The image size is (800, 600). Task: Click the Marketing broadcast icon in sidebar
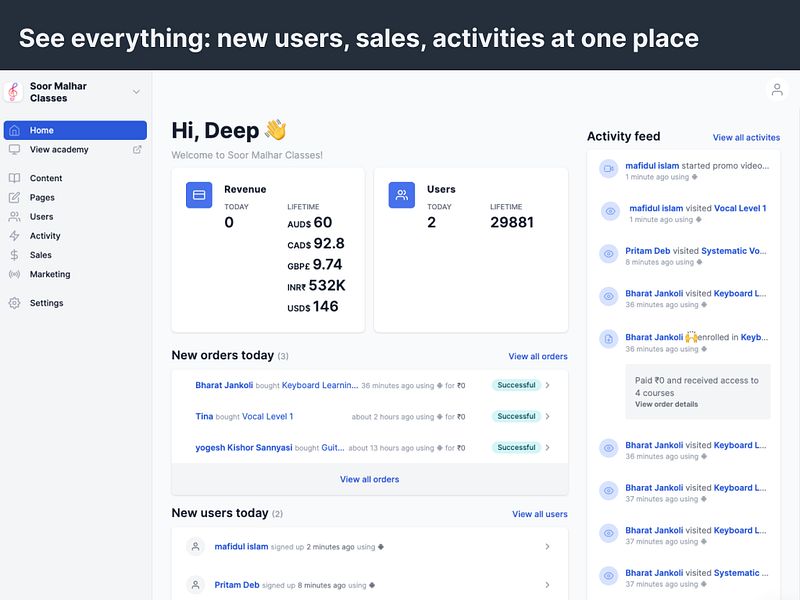[14, 274]
